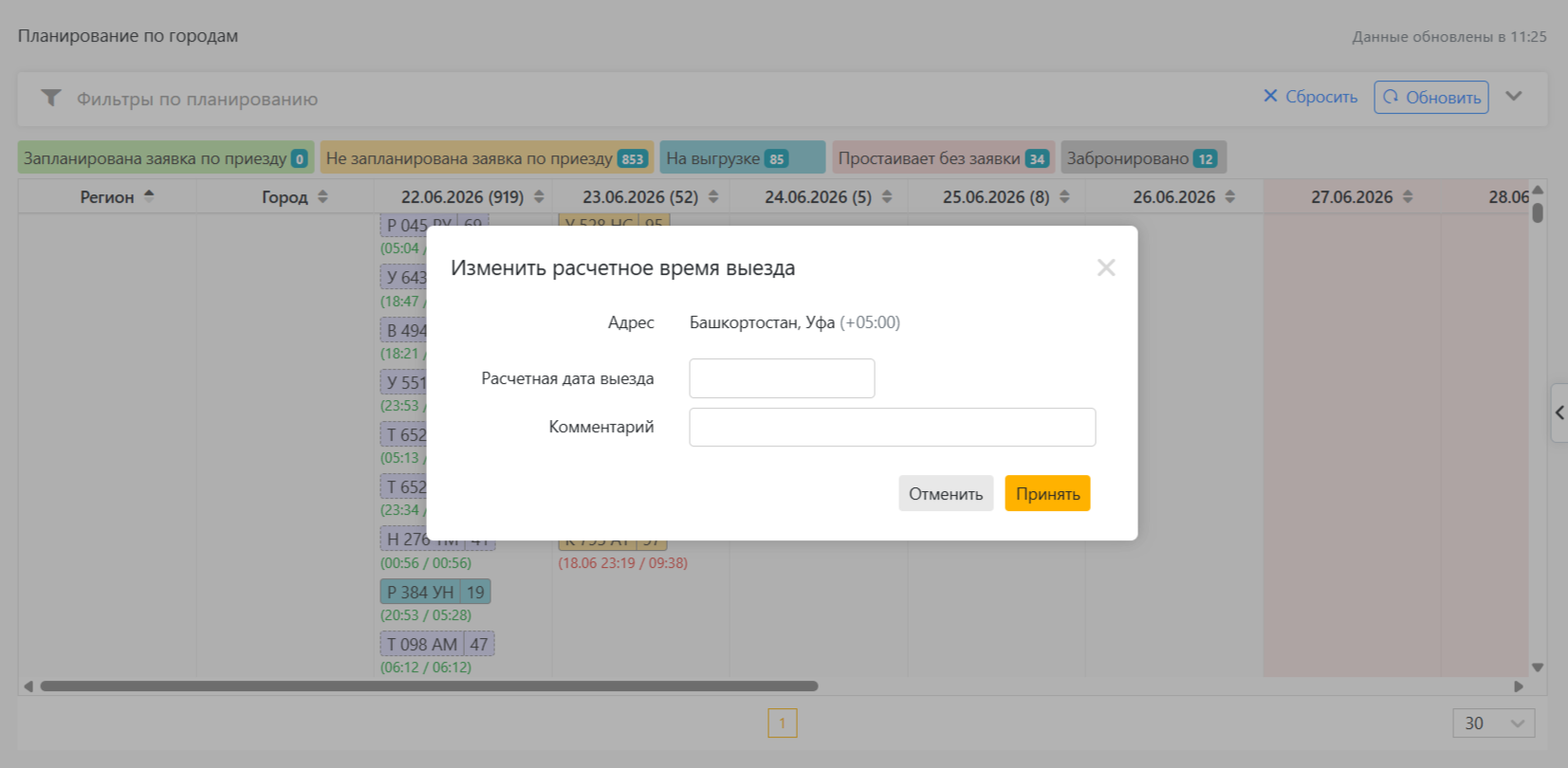Click the time text (00:56 / 00:56)
Viewport: 1568px width, 768px height.
coord(426,562)
